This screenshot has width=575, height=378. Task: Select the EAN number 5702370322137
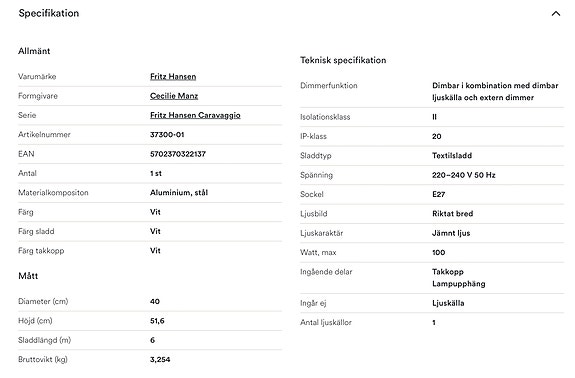pyautogui.click(x=178, y=154)
